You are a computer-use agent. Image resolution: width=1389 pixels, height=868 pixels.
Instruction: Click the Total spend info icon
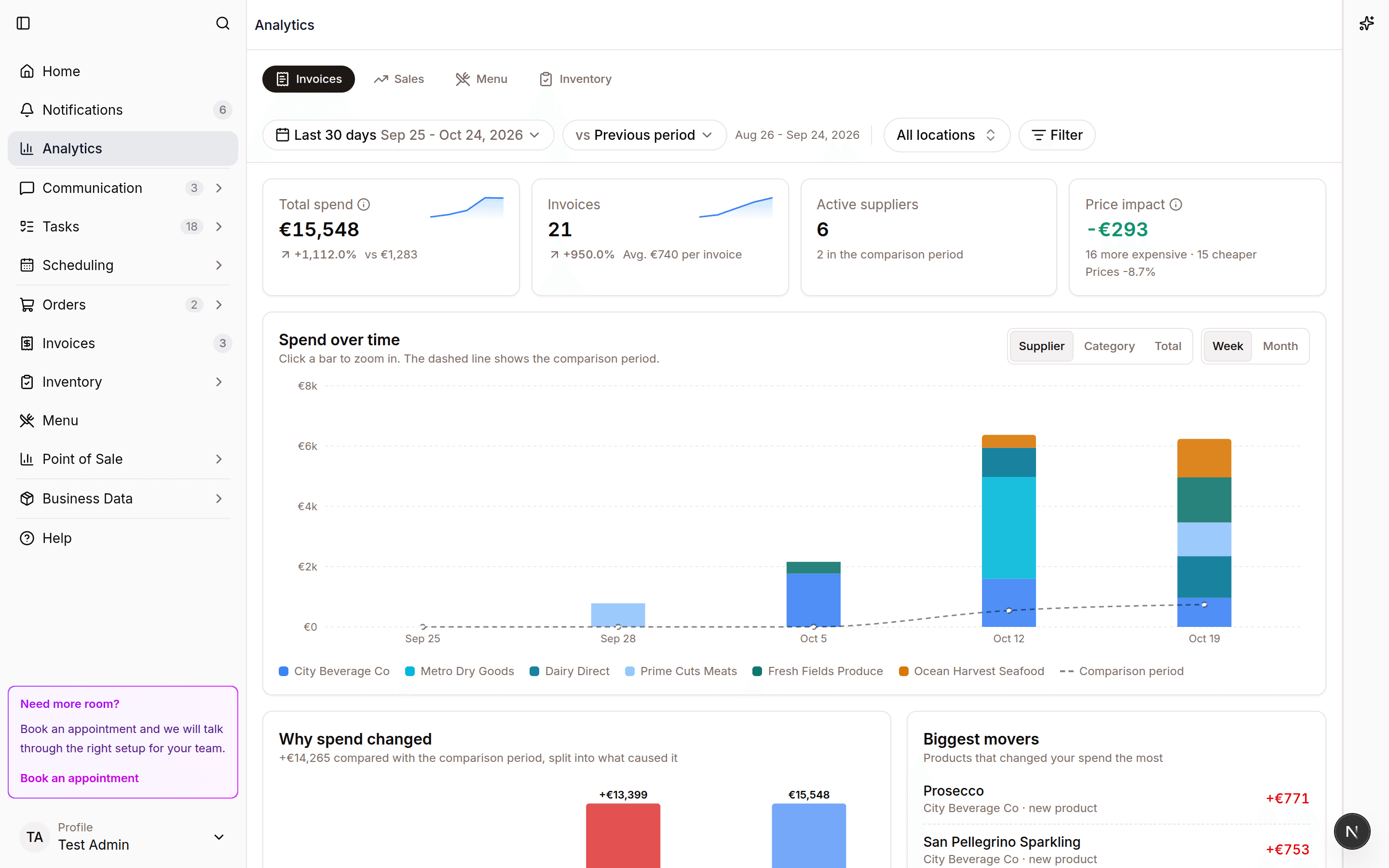click(364, 204)
